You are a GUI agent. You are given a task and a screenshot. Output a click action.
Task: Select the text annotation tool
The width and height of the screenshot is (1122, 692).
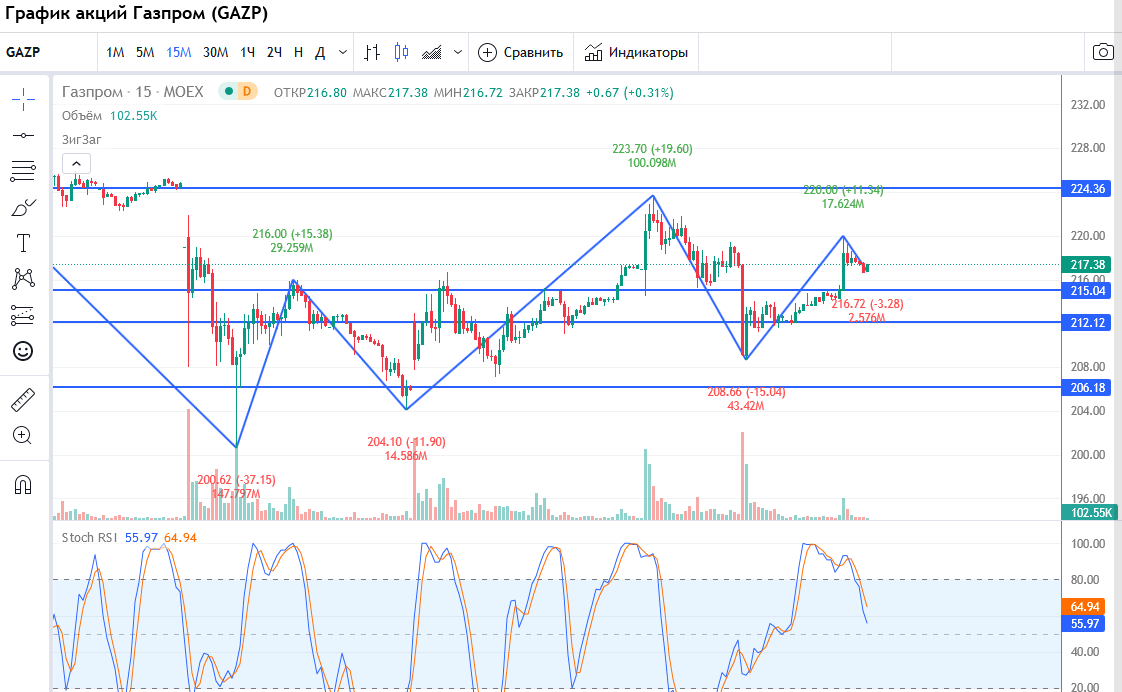point(23,243)
